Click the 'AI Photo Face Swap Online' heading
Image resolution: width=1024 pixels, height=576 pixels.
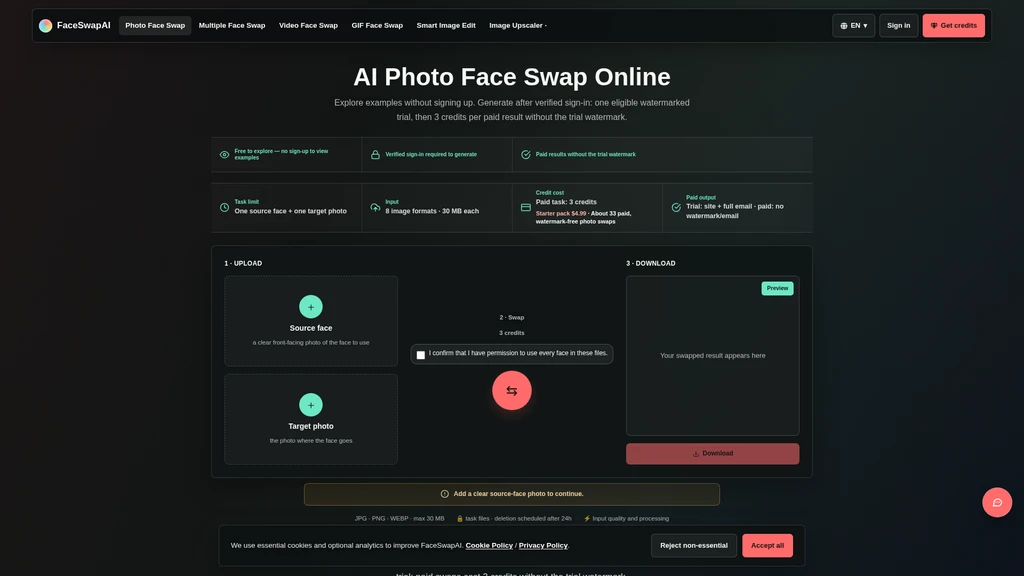512,77
